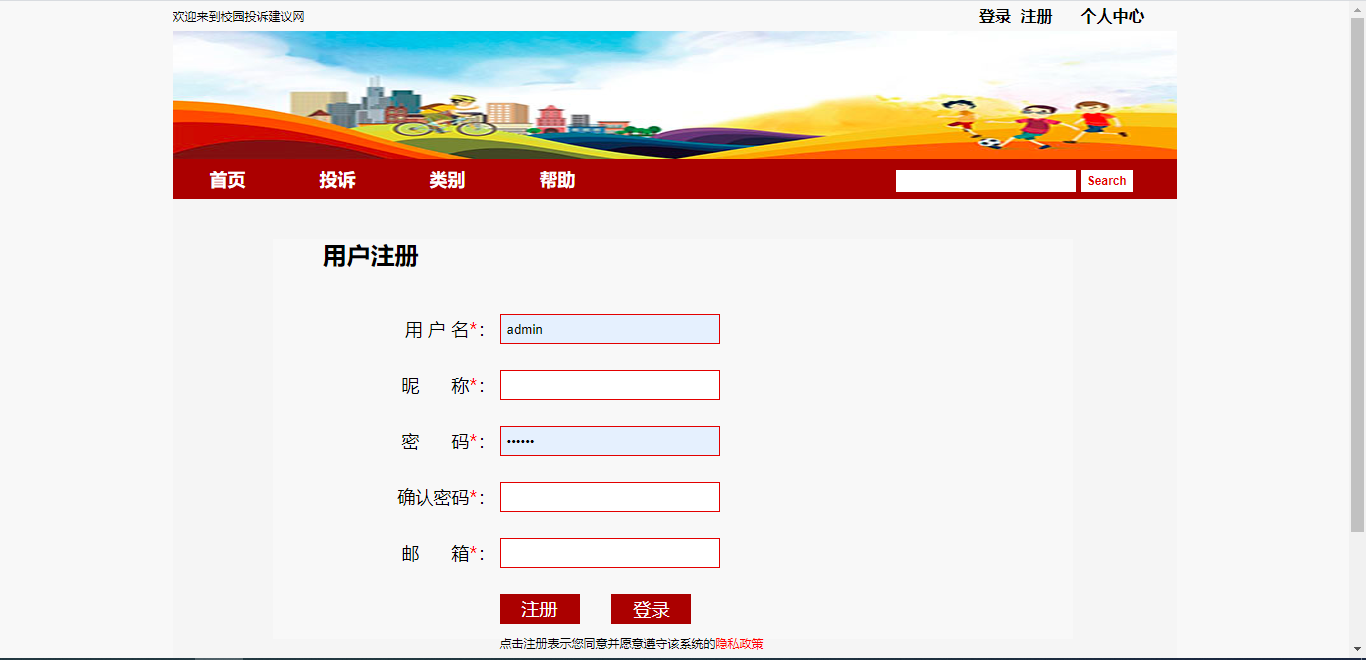This screenshot has height=660, width=1366.
Task: Click the page vertical scrollbar thumb
Action: (x=1357, y=270)
